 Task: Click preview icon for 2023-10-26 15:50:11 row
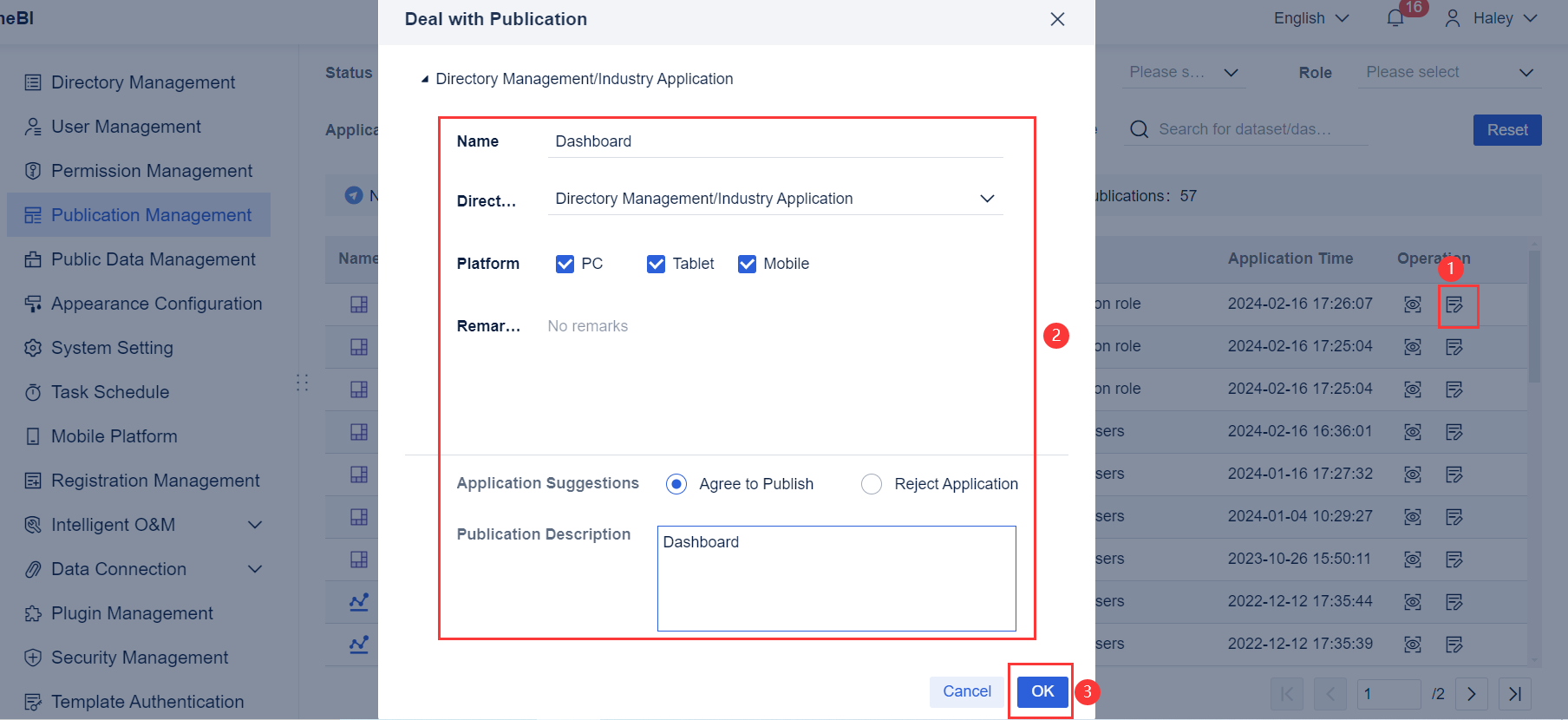1413,560
